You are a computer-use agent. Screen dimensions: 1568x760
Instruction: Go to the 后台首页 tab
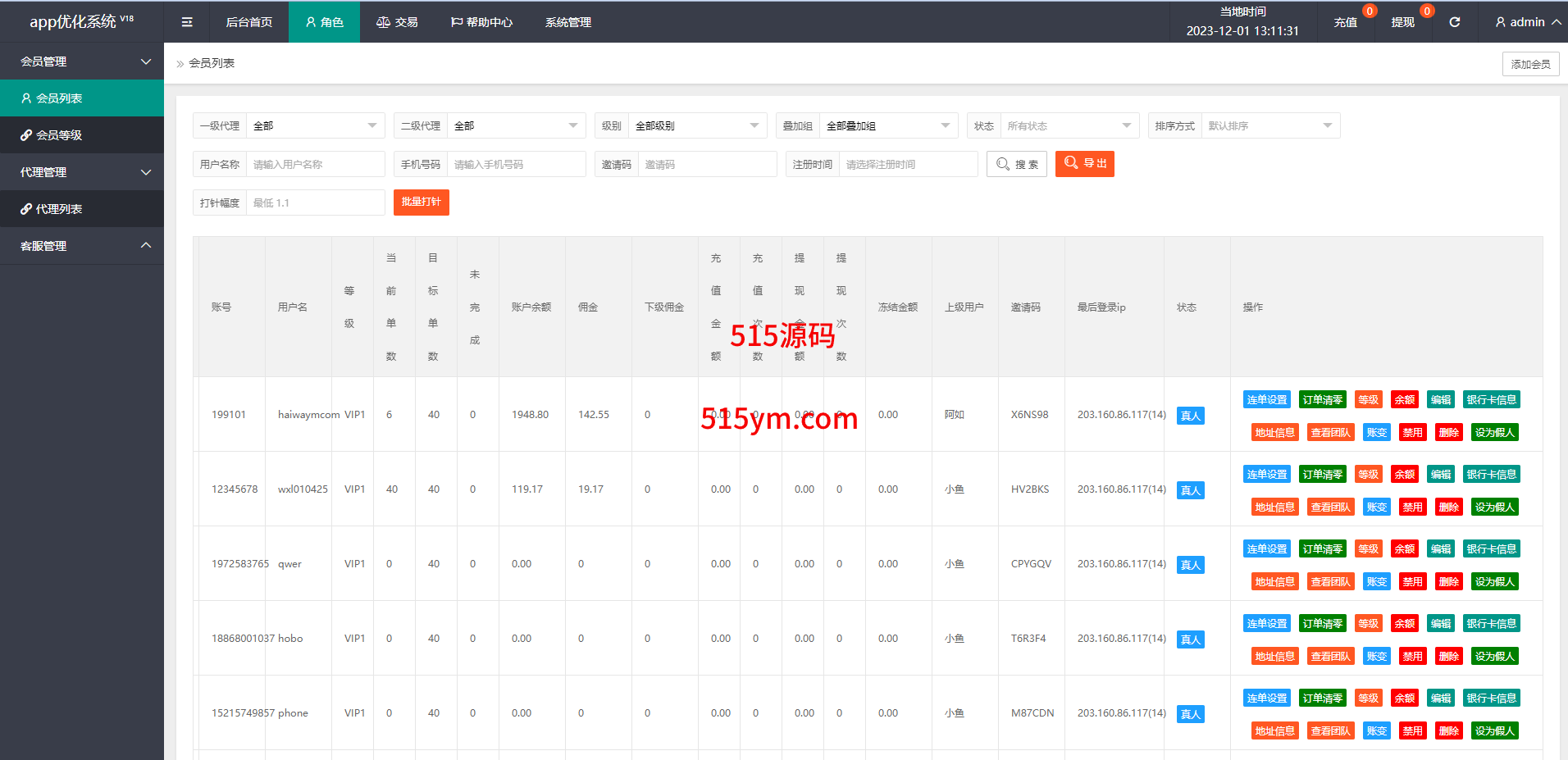pyautogui.click(x=248, y=22)
